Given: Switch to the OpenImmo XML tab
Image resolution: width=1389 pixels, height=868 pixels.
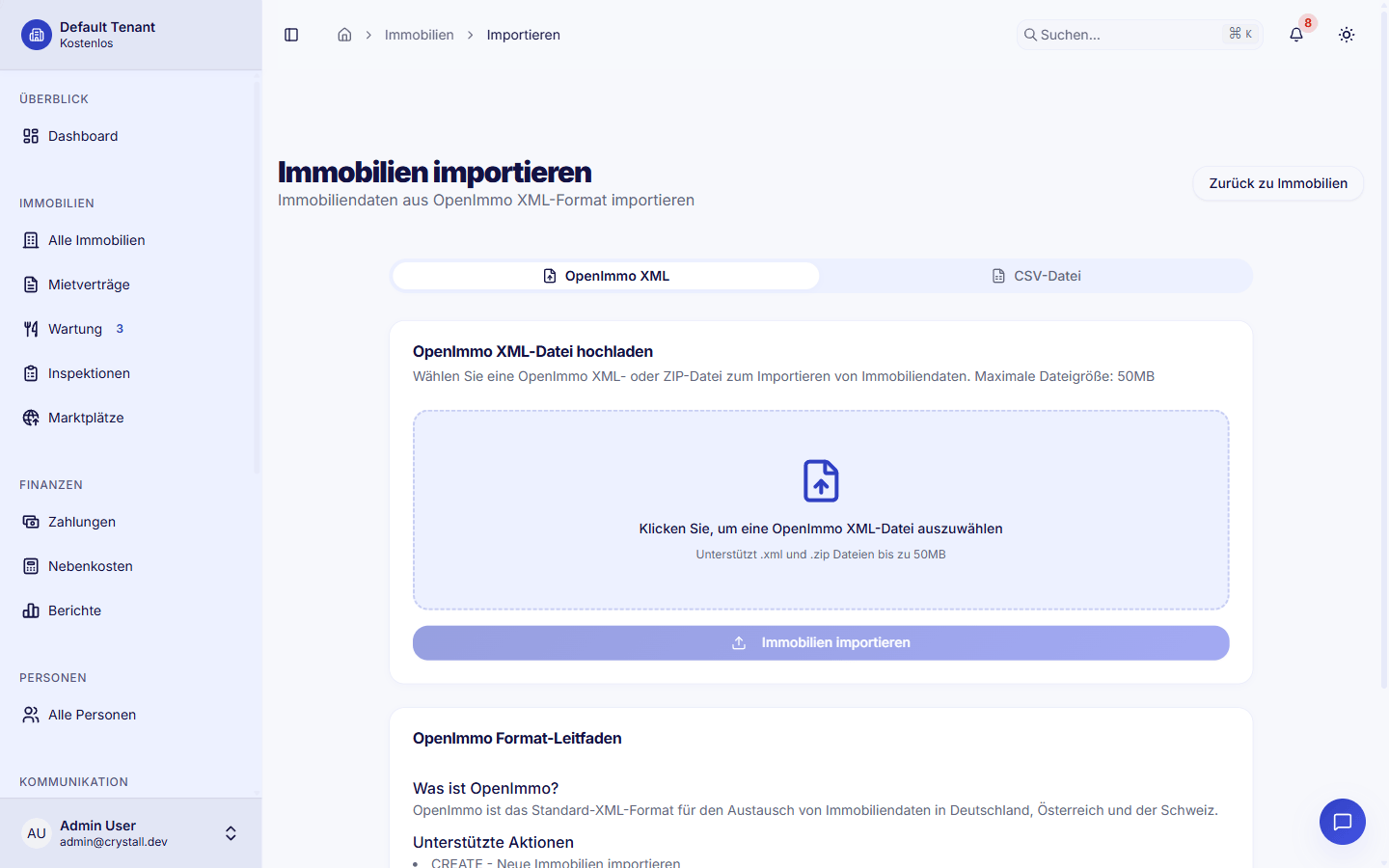Looking at the screenshot, I should tap(606, 276).
